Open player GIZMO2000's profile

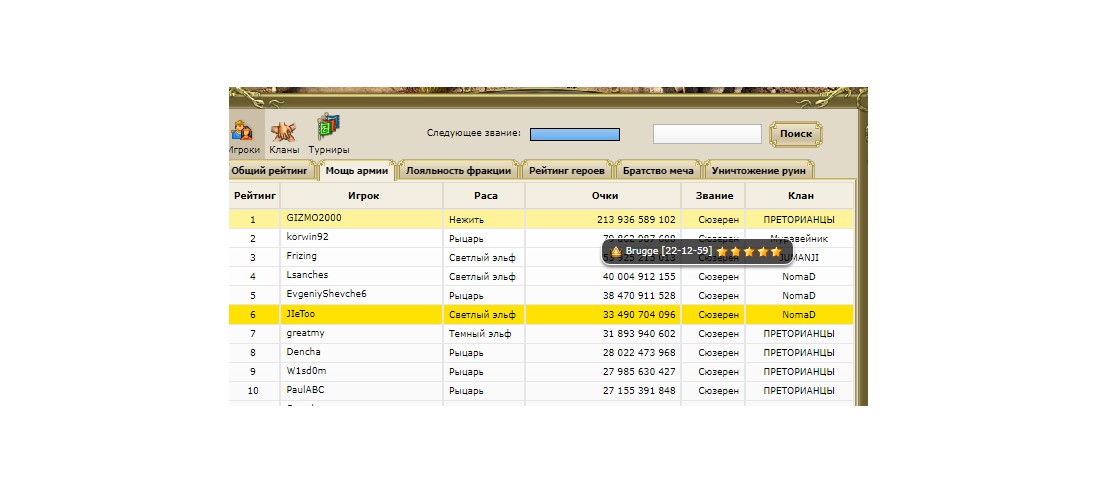pos(314,218)
